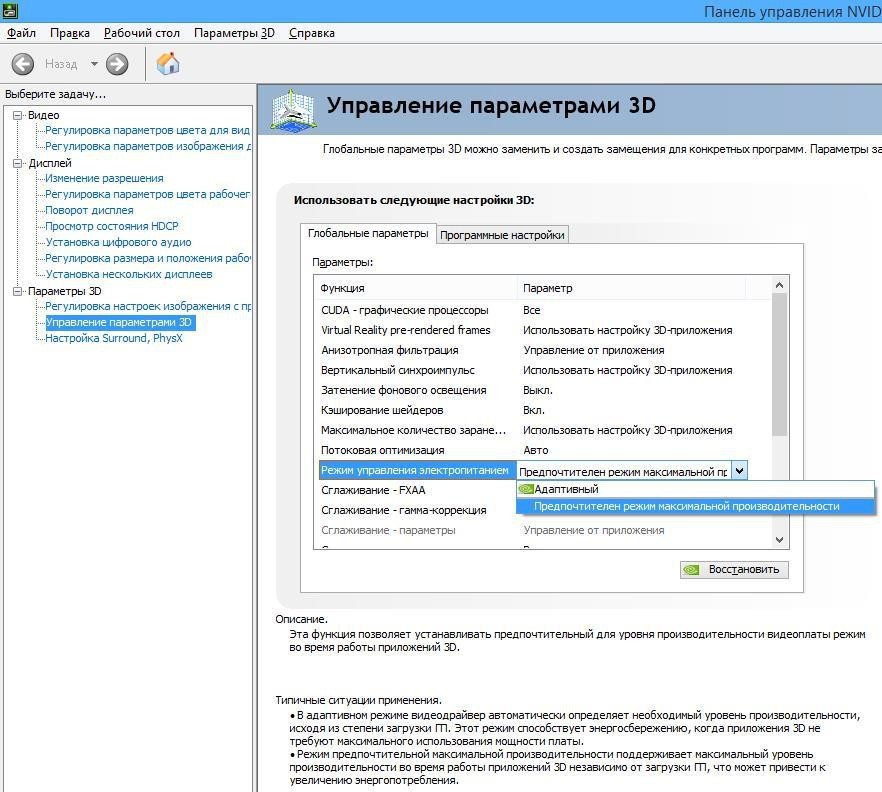The width and height of the screenshot is (882, 792).
Task: Open the Рабочий стол menu
Action: point(142,33)
